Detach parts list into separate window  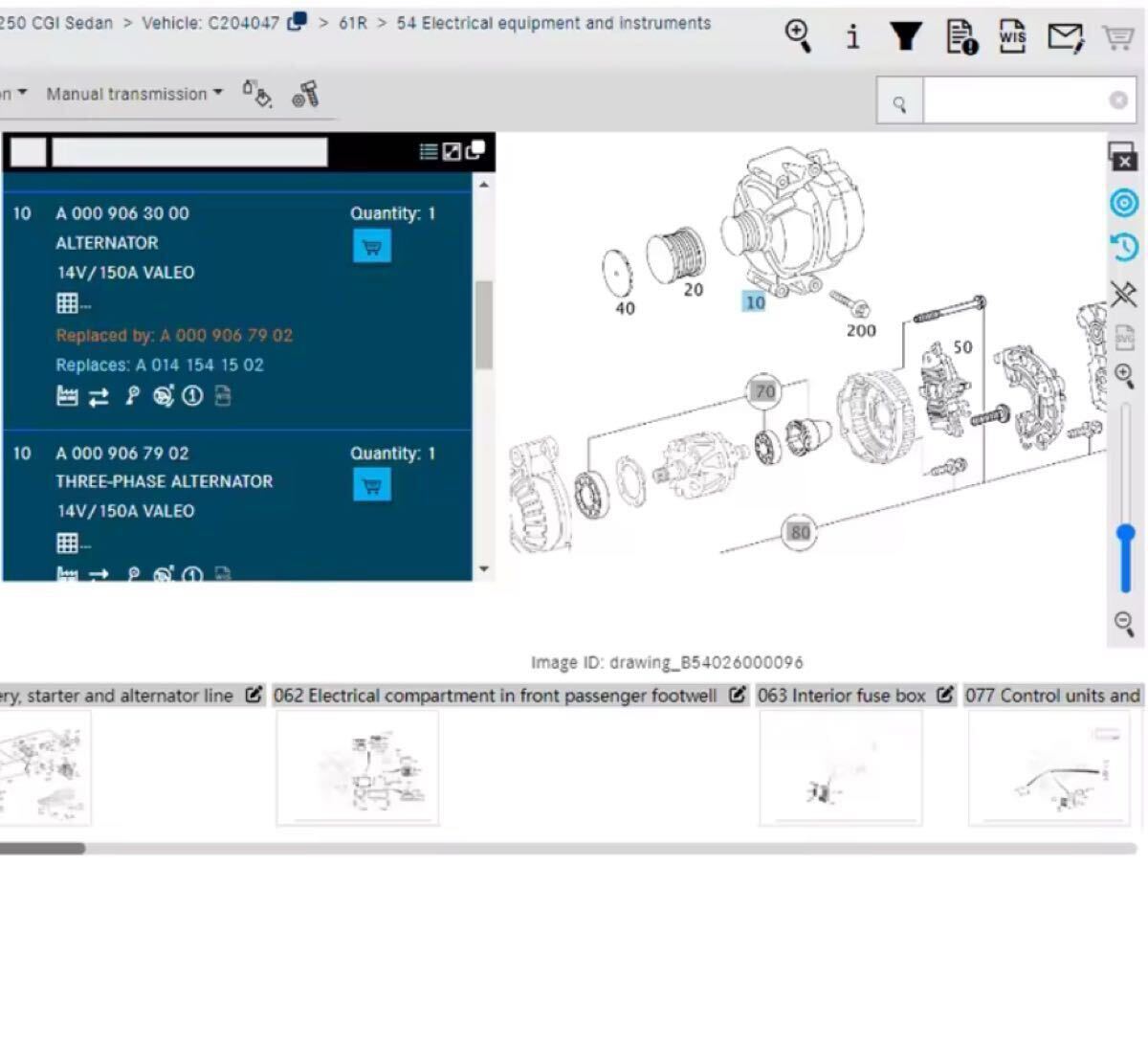[475, 149]
